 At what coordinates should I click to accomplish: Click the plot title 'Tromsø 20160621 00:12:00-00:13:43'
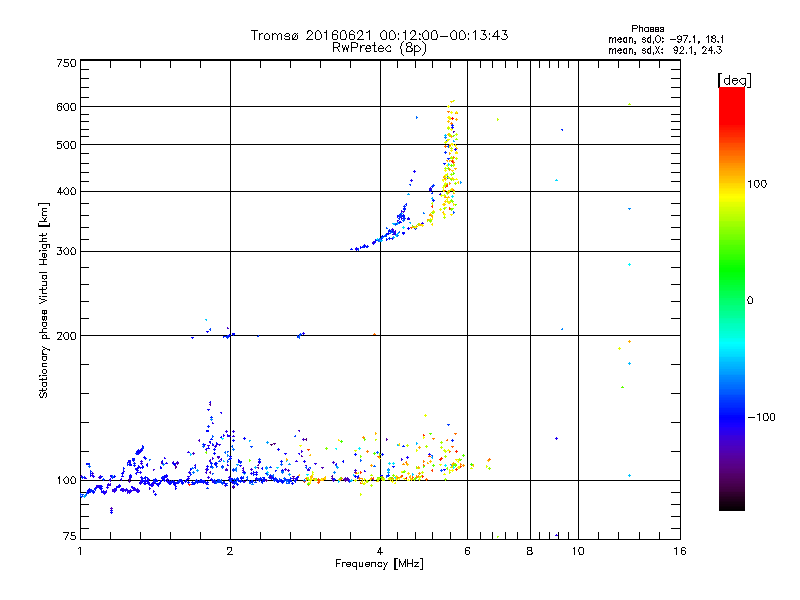tap(379, 35)
